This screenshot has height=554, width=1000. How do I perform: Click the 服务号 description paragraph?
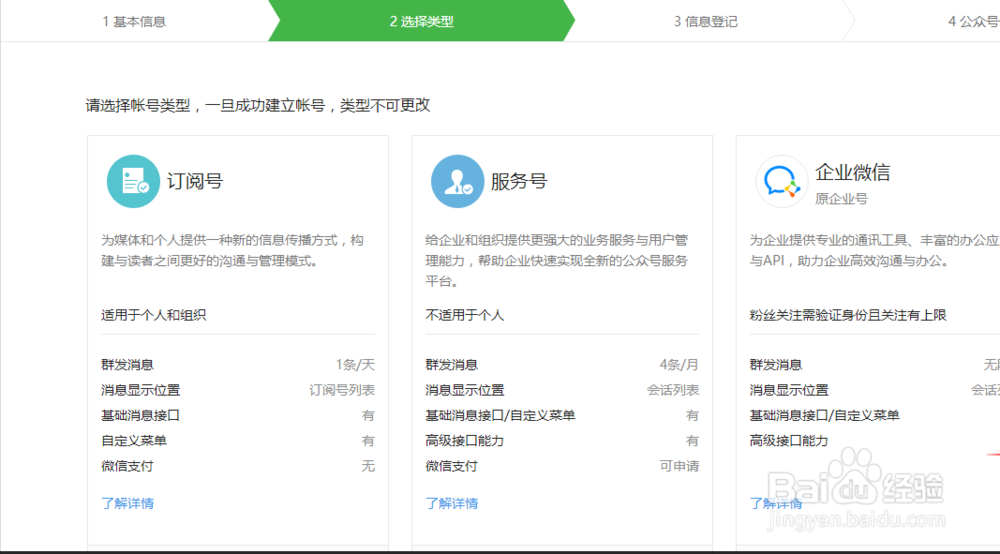[557, 261]
